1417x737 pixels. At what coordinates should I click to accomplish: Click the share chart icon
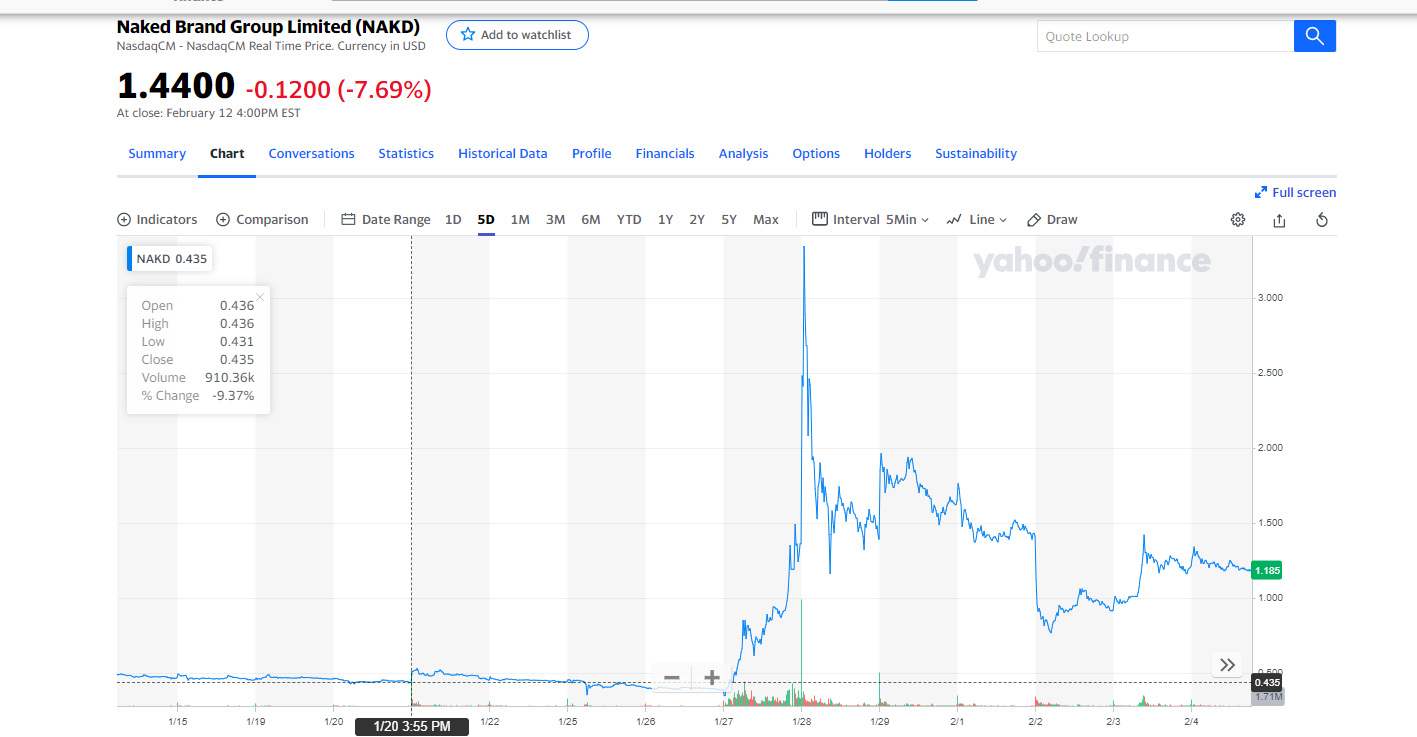pos(1279,220)
